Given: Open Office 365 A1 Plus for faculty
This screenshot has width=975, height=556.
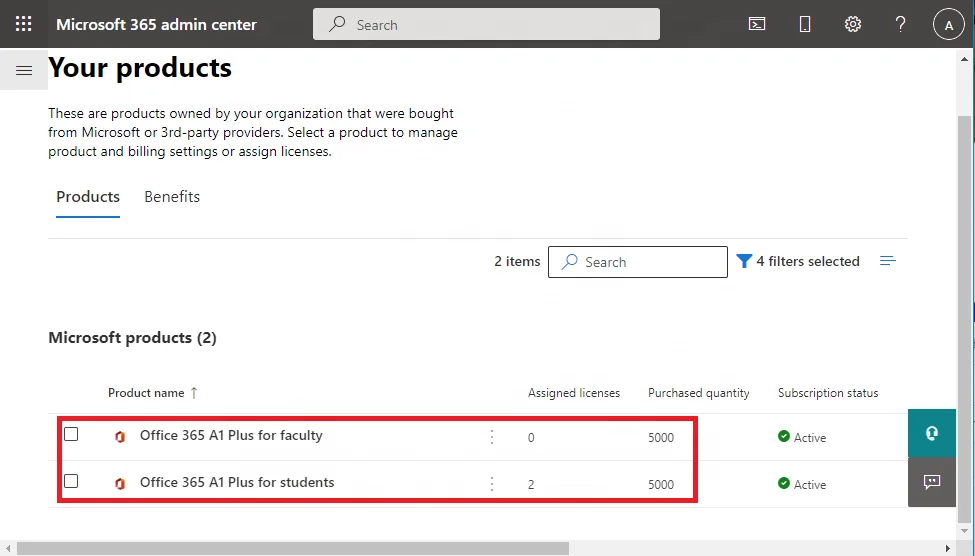Looking at the screenshot, I should pyautogui.click(x=231, y=435).
